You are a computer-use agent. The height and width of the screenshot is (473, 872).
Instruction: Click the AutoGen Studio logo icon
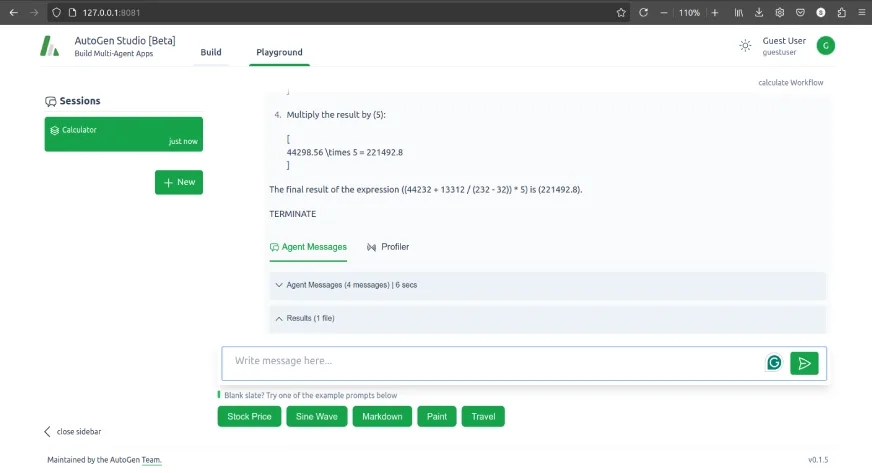(x=49, y=46)
